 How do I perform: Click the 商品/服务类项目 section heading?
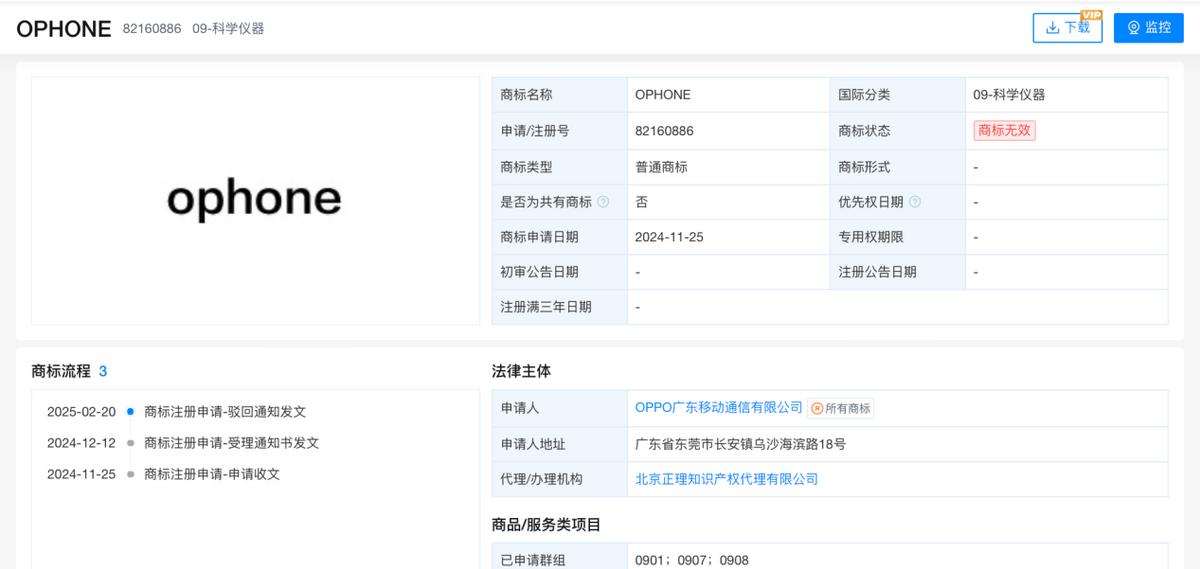(546, 525)
